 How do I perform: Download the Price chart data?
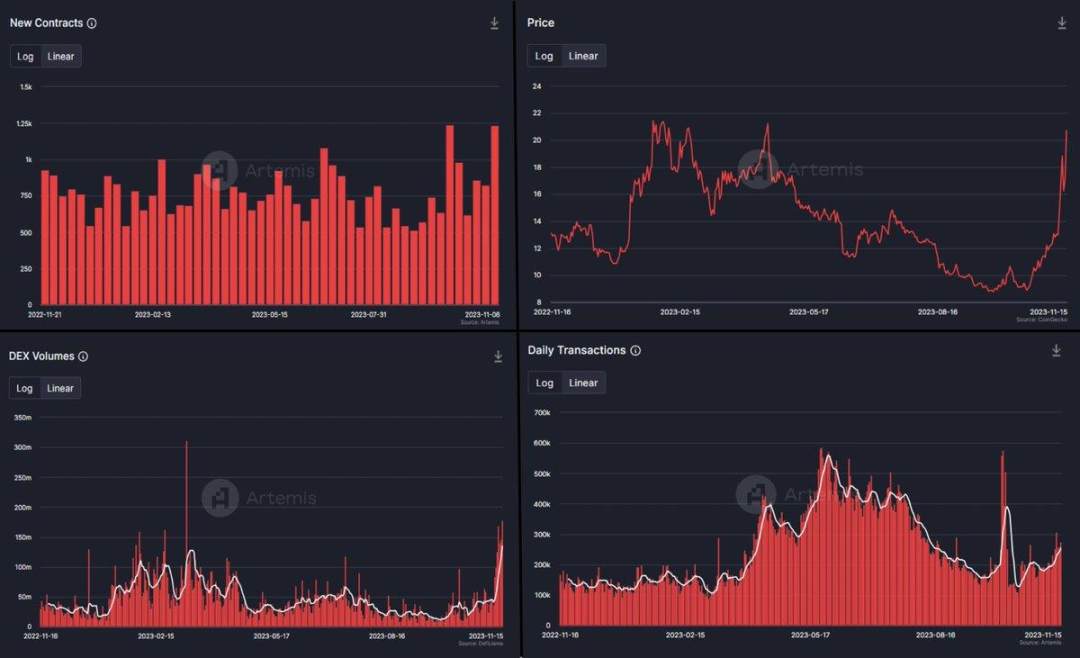[x=1061, y=23]
